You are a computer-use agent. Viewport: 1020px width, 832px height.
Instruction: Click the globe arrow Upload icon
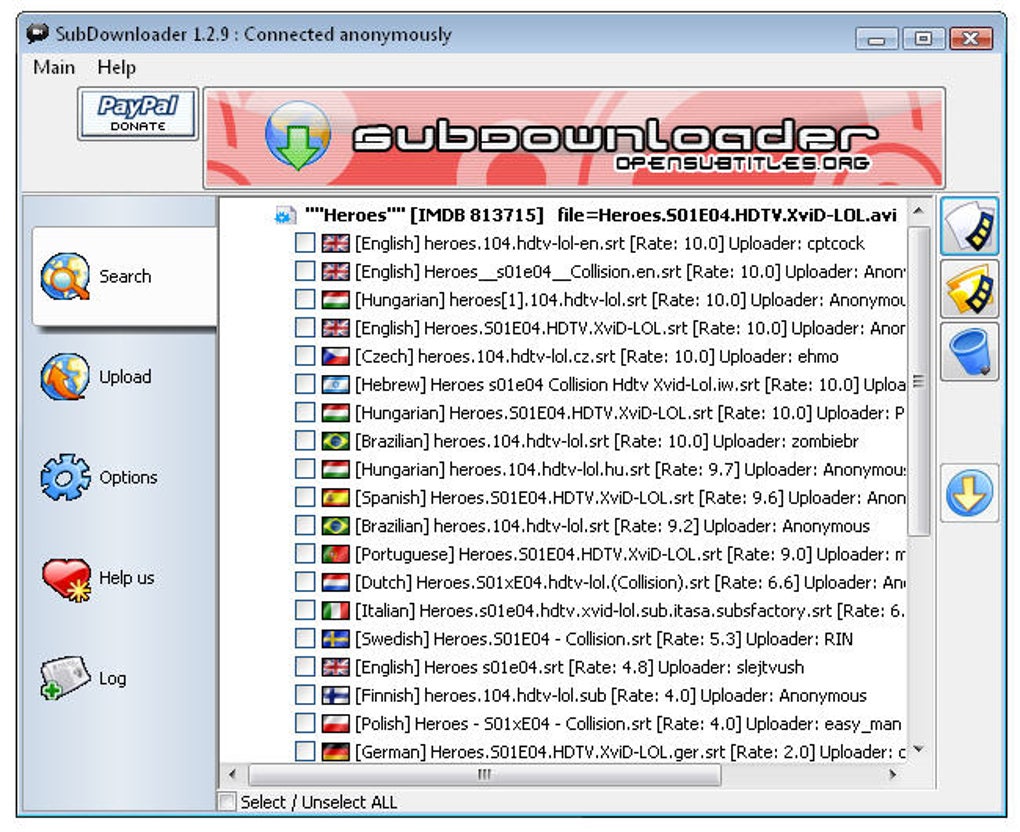[64, 377]
